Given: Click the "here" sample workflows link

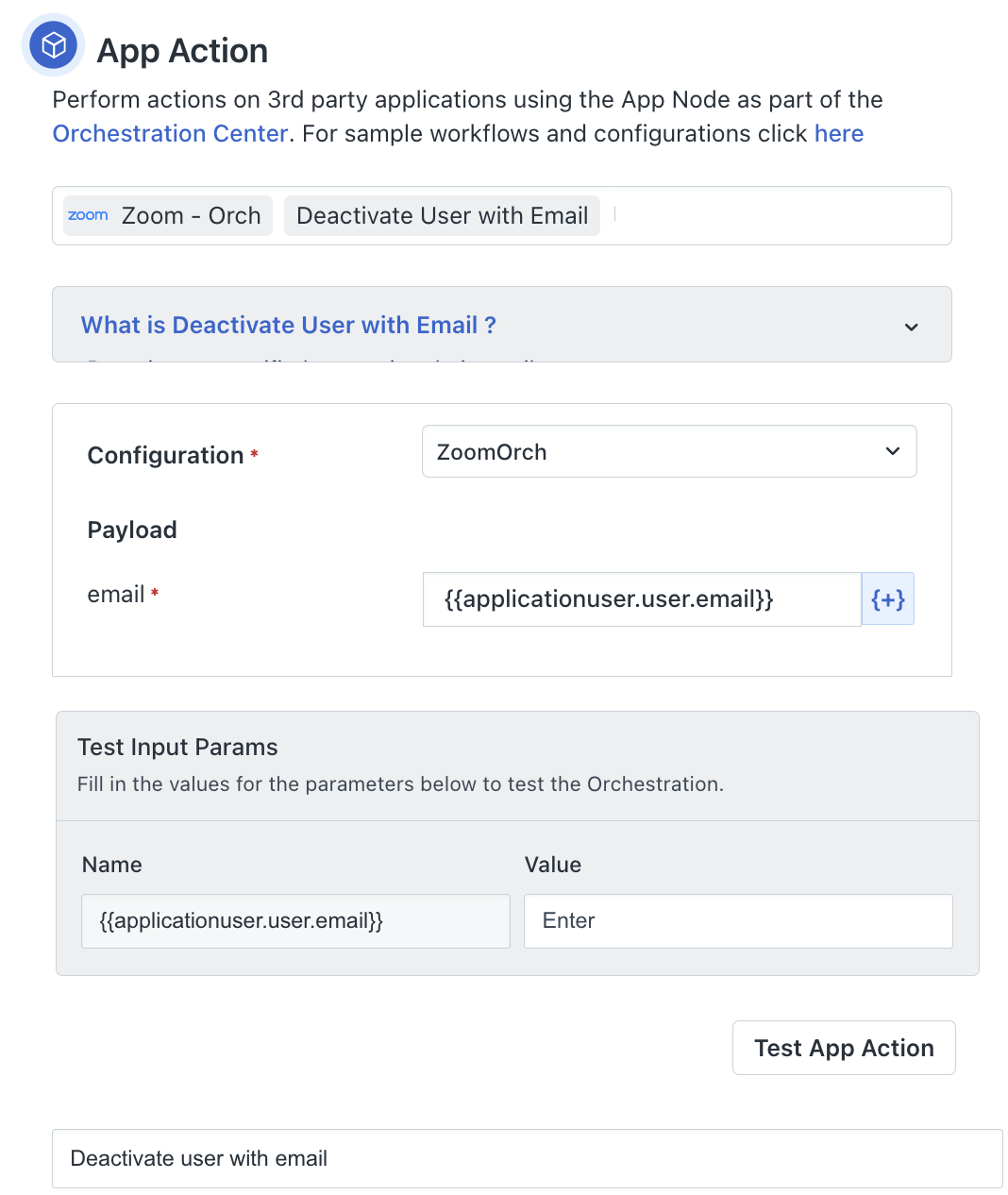Looking at the screenshot, I should pyautogui.click(x=838, y=133).
